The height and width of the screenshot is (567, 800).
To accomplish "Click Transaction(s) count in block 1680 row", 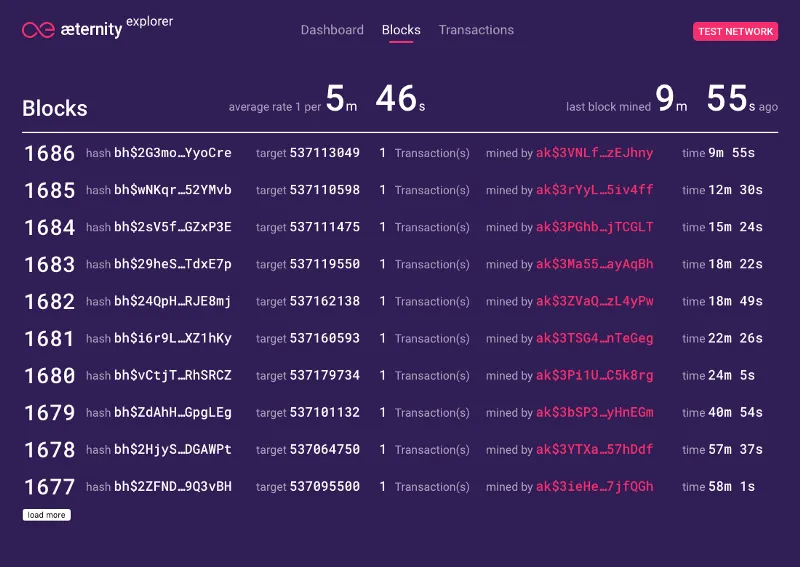I will tap(424, 376).
